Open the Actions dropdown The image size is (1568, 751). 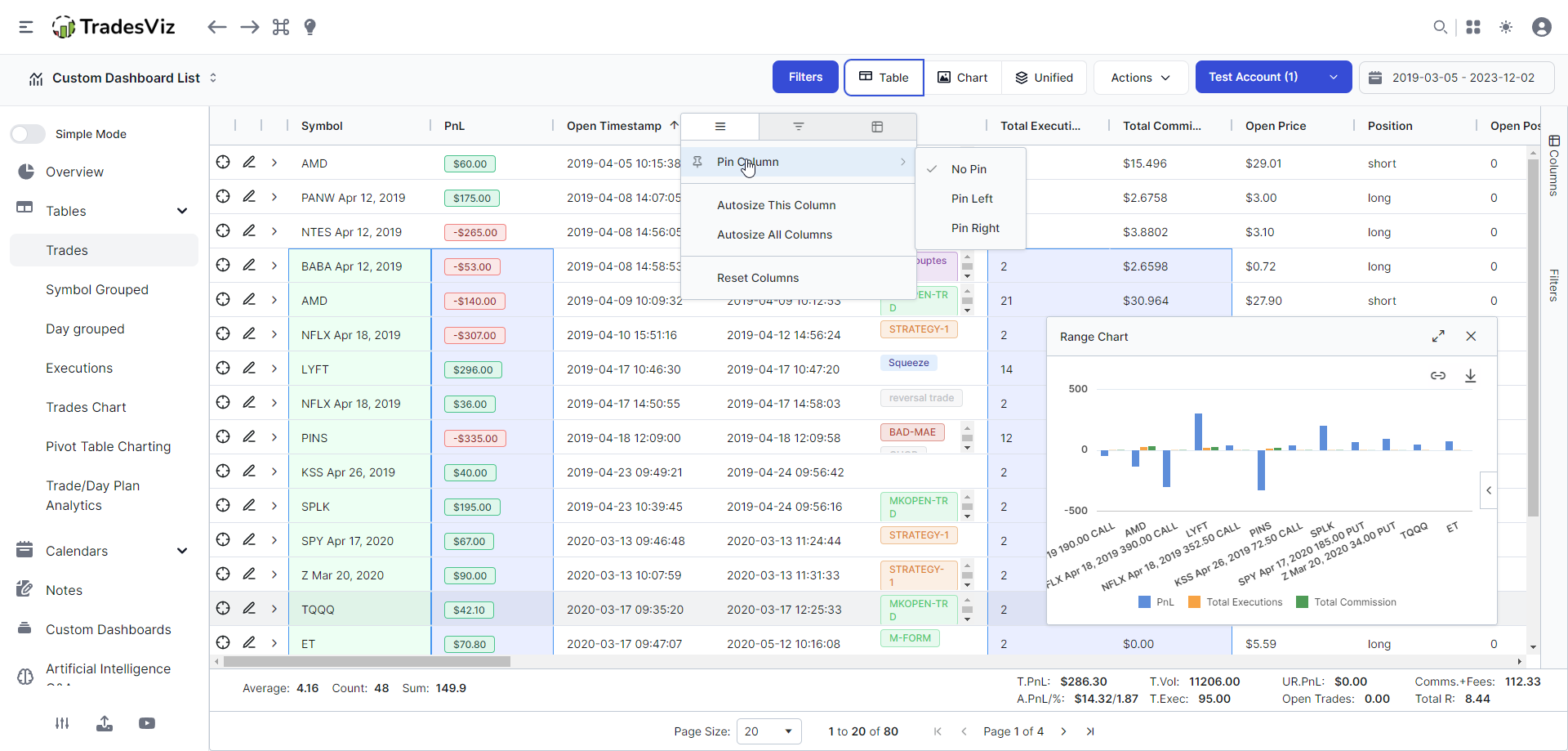1140,78
